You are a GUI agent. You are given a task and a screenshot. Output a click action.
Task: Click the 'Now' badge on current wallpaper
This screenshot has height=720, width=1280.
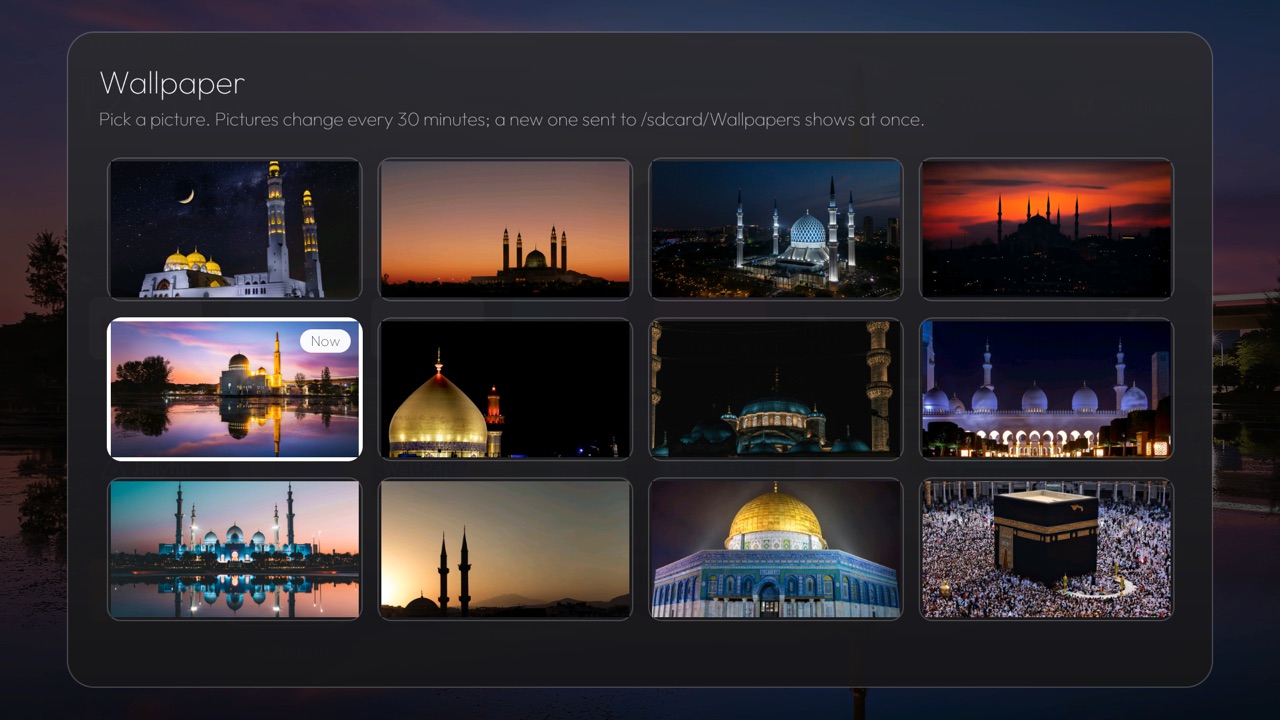[325, 341]
